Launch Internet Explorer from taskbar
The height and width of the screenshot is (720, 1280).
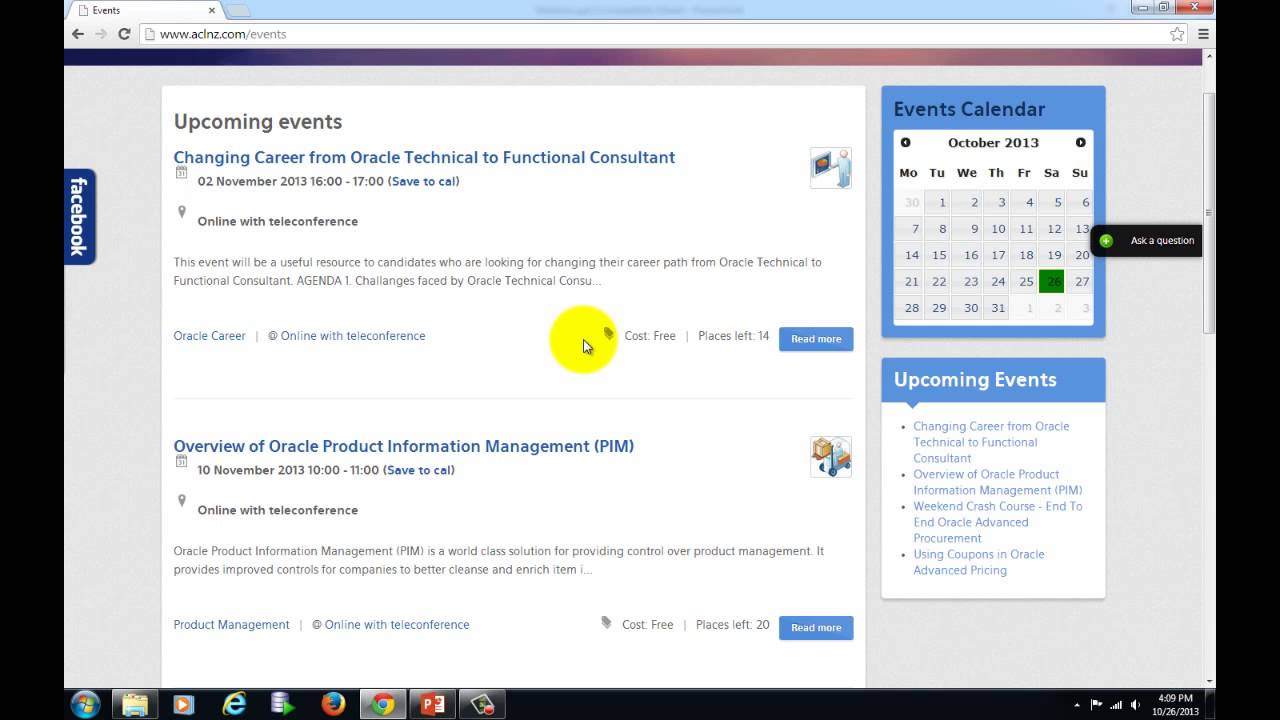pyautogui.click(x=234, y=705)
